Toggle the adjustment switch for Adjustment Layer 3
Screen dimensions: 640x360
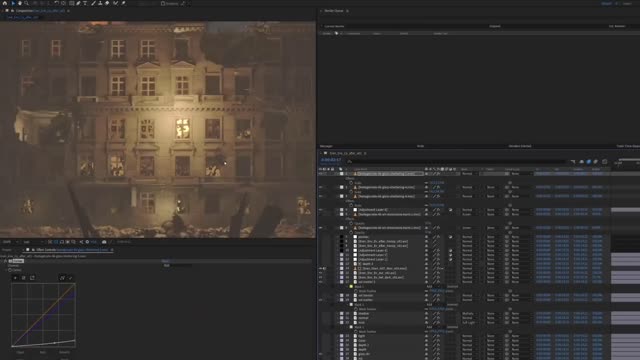(x=451, y=255)
